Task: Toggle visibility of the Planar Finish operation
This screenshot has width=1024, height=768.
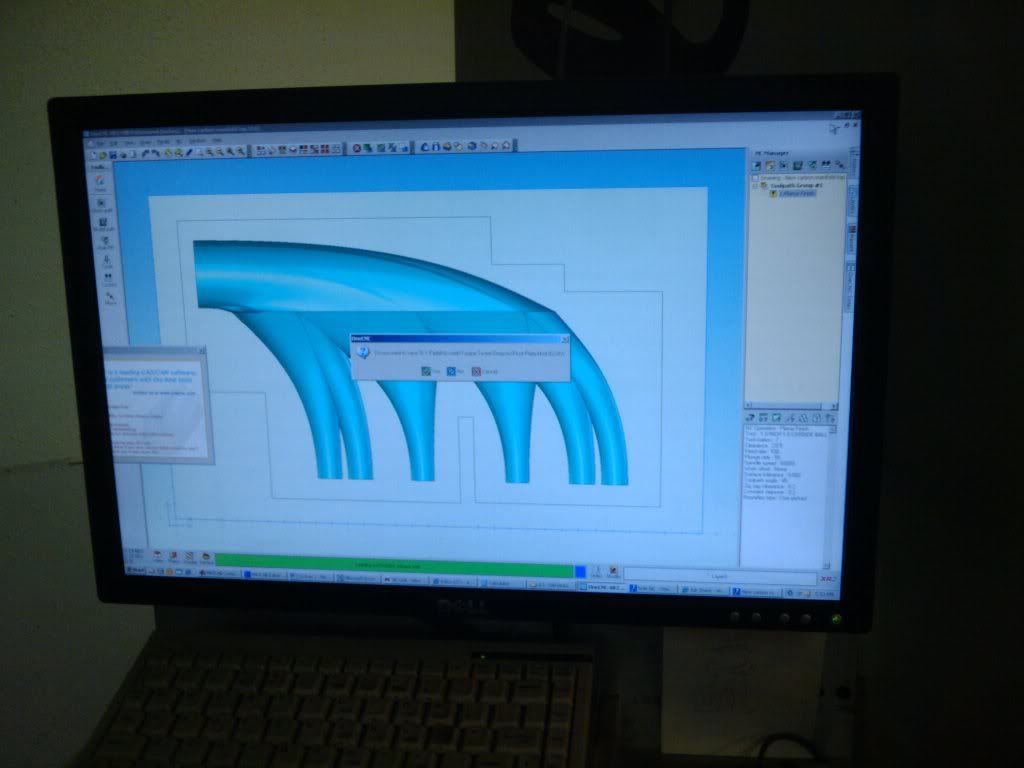Action: coord(773,192)
